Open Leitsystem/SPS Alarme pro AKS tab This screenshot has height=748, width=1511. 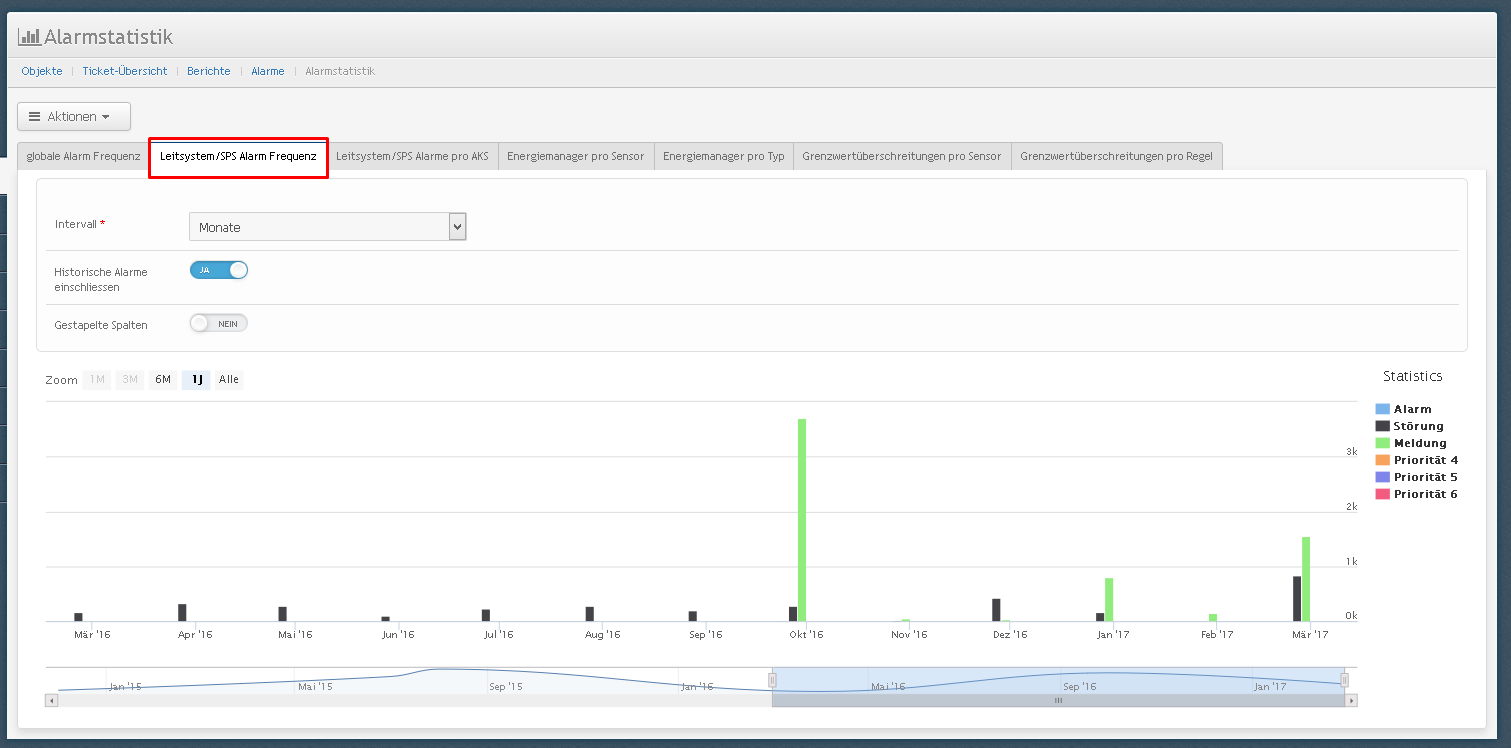tap(412, 157)
